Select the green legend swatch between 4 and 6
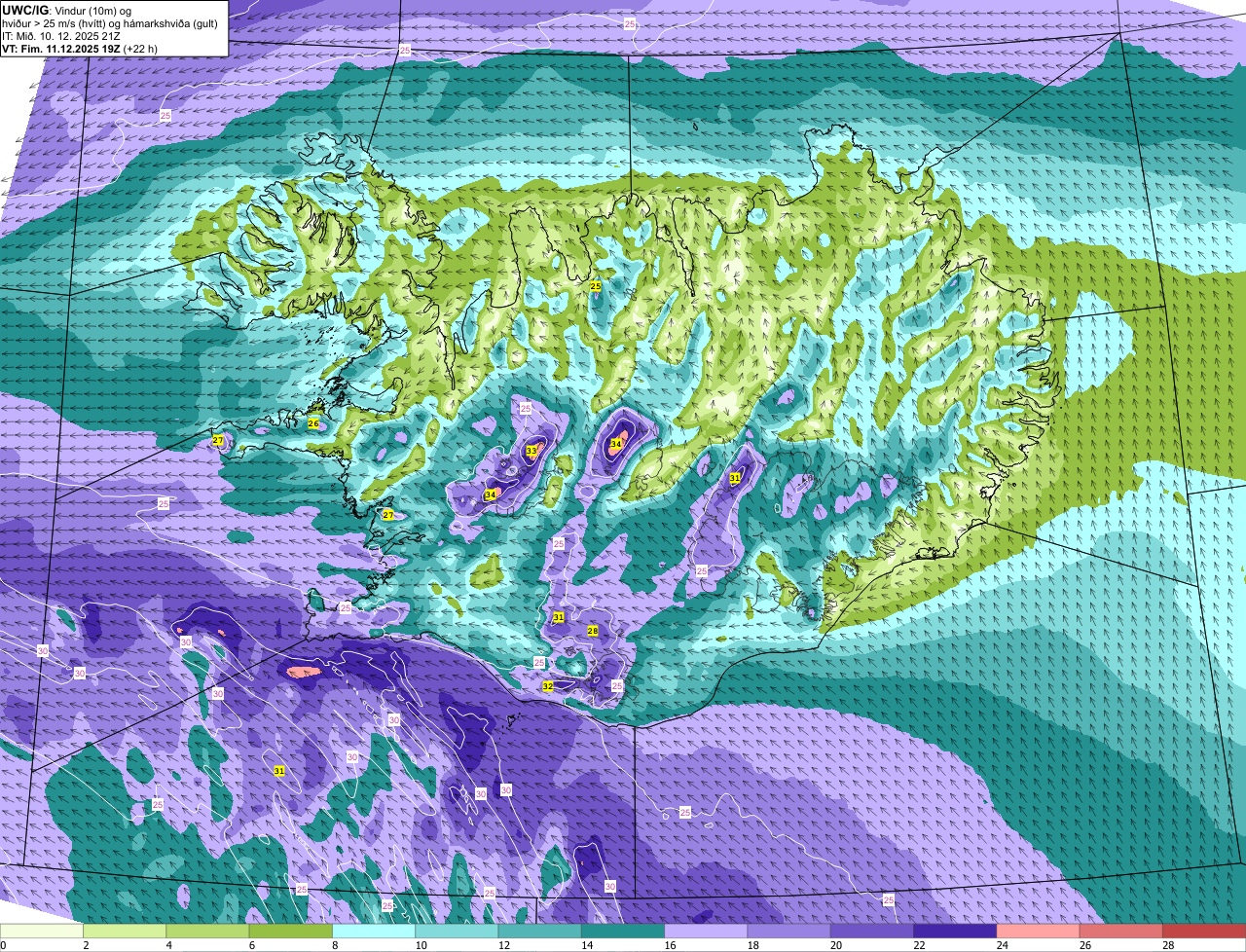The width and height of the screenshot is (1246, 952). click(207, 932)
